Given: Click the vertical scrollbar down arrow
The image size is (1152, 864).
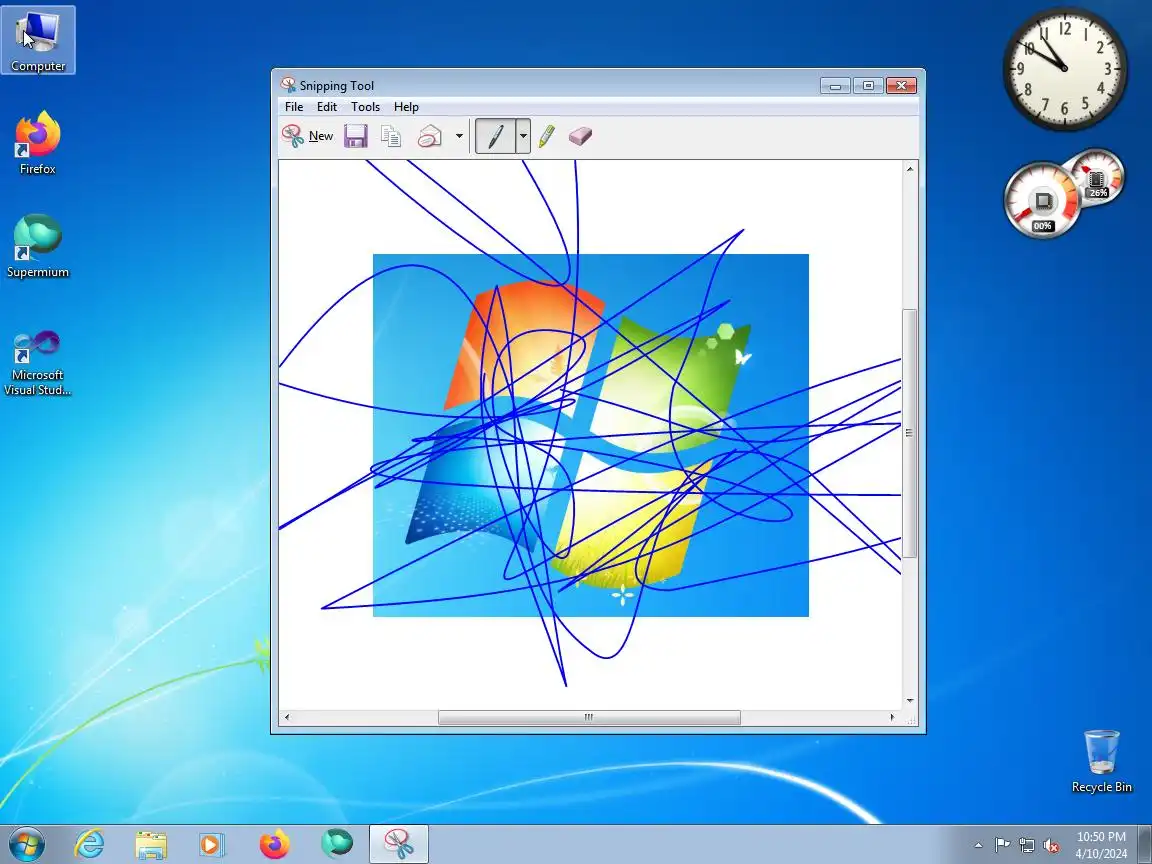Looking at the screenshot, I should pyautogui.click(x=910, y=701).
